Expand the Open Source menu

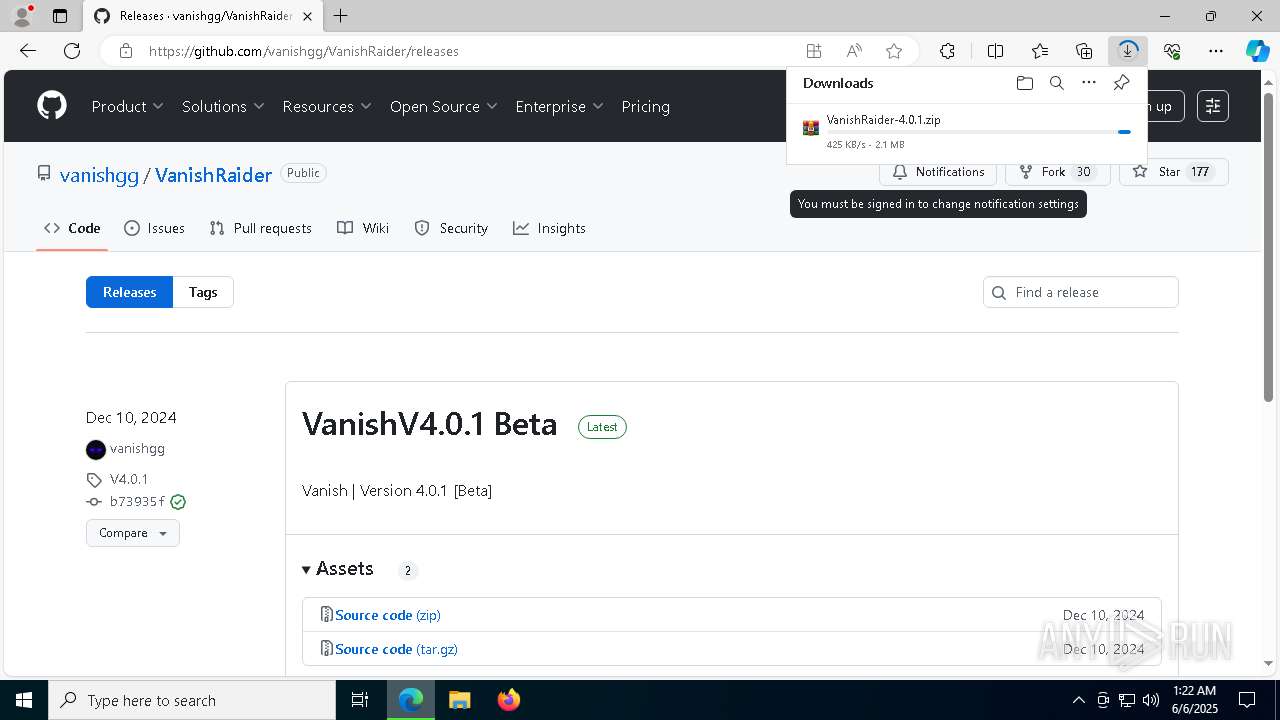tap(444, 106)
